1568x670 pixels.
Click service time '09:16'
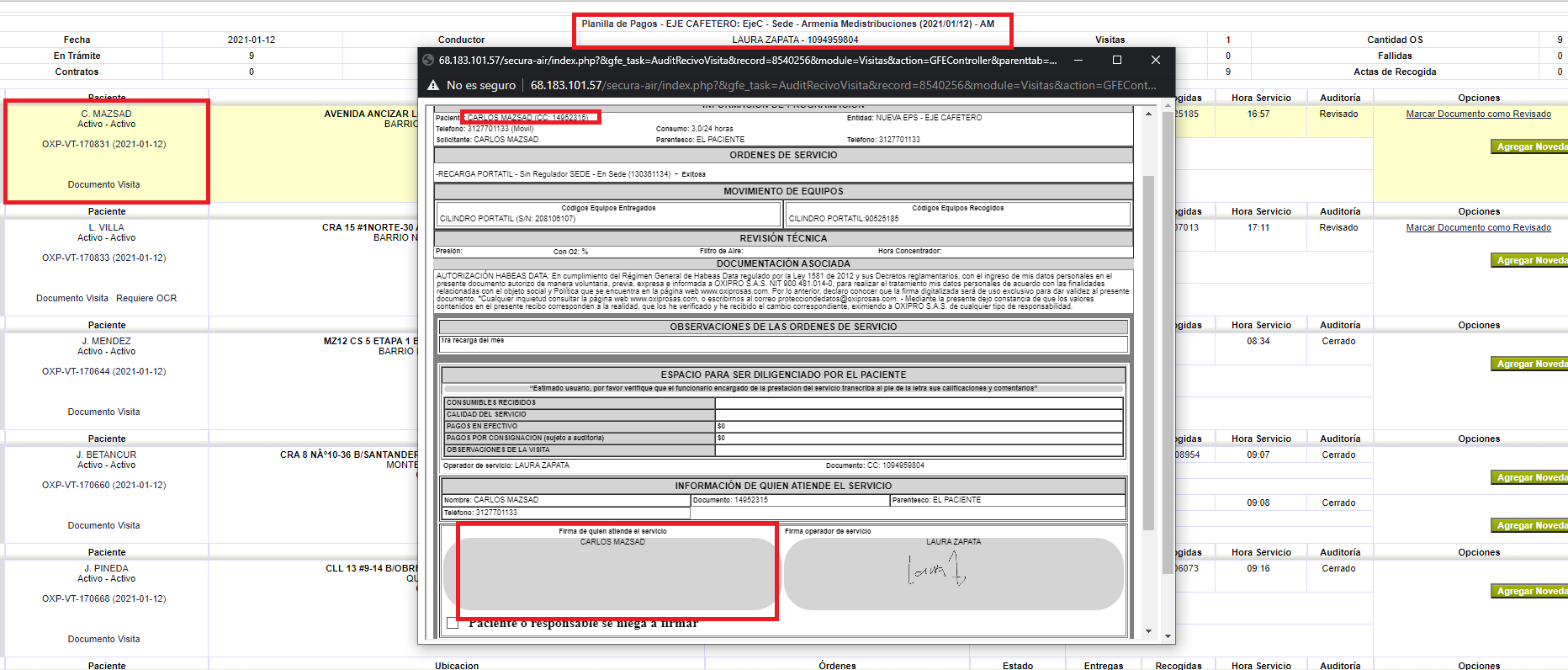pyautogui.click(x=1258, y=568)
